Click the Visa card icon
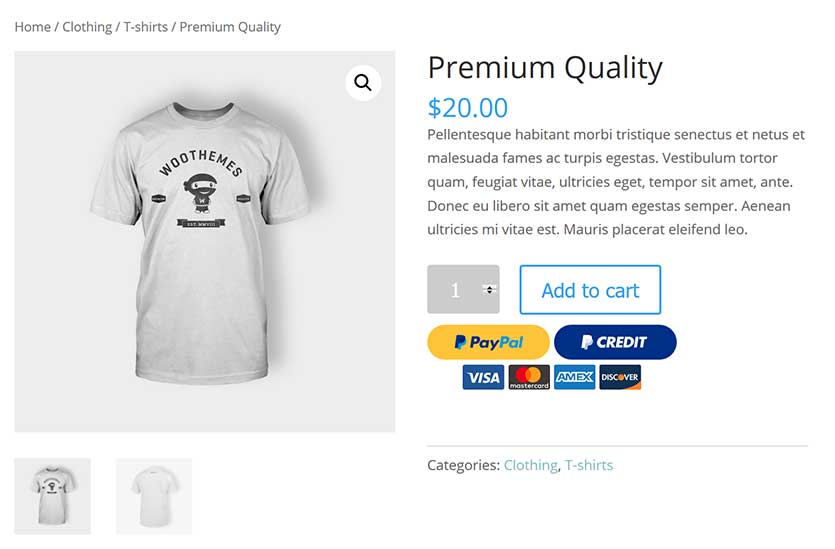This screenshot has height=549, width=835. pyautogui.click(x=483, y=377)
